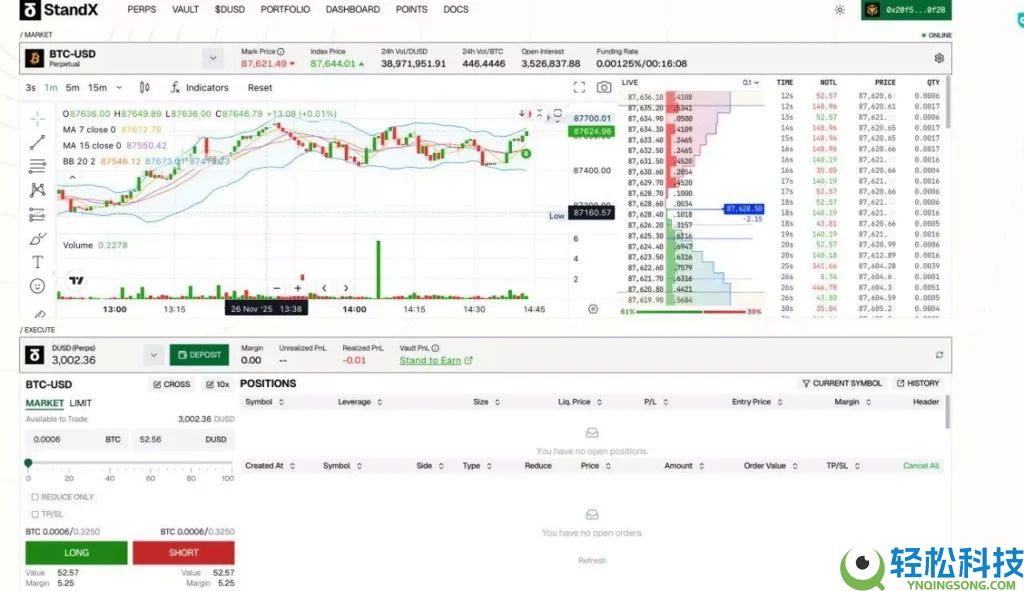
Task: Enable the REDUCE ONLY checkbox
Action: coord(33,496)
